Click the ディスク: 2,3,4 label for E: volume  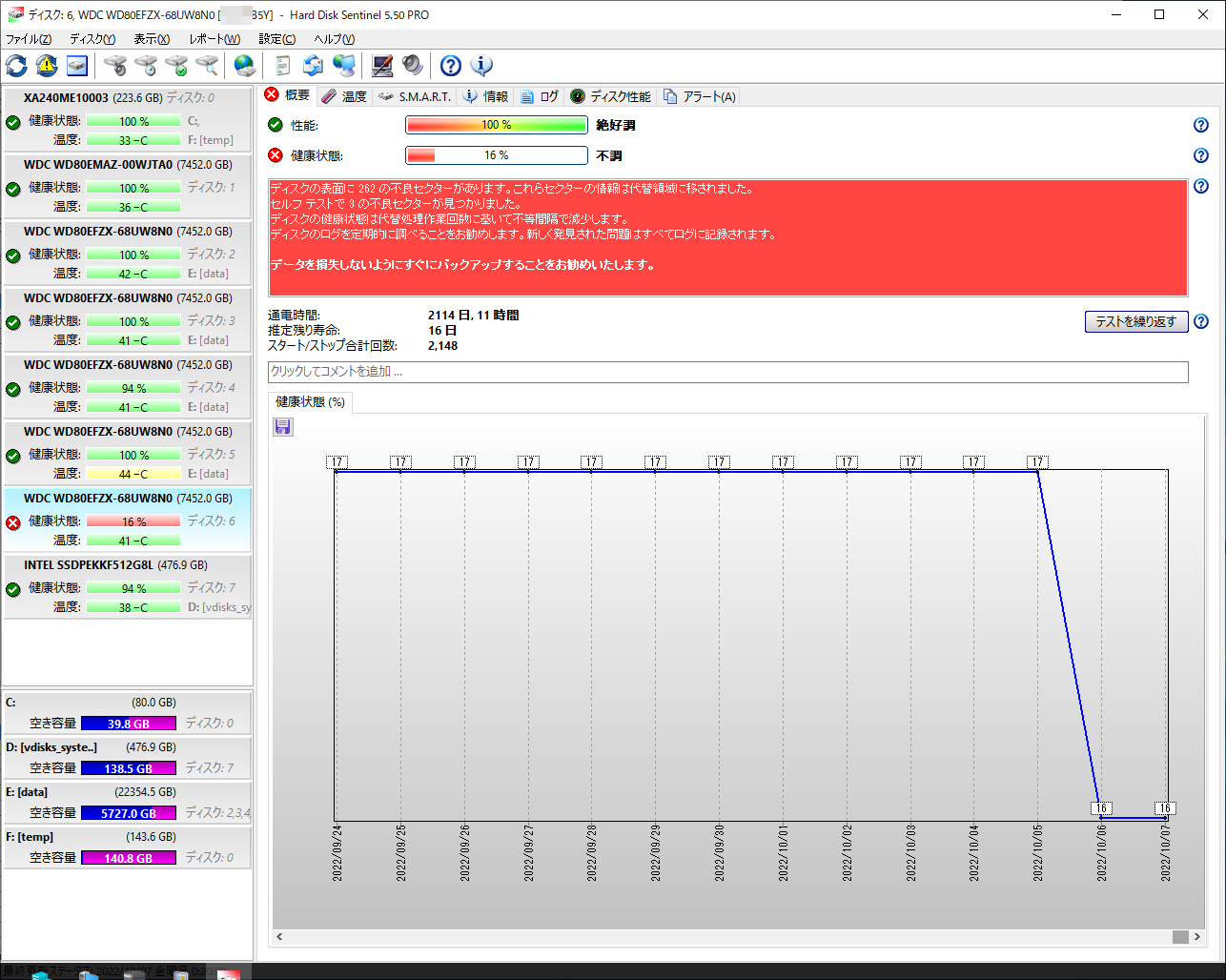(217, 812)
